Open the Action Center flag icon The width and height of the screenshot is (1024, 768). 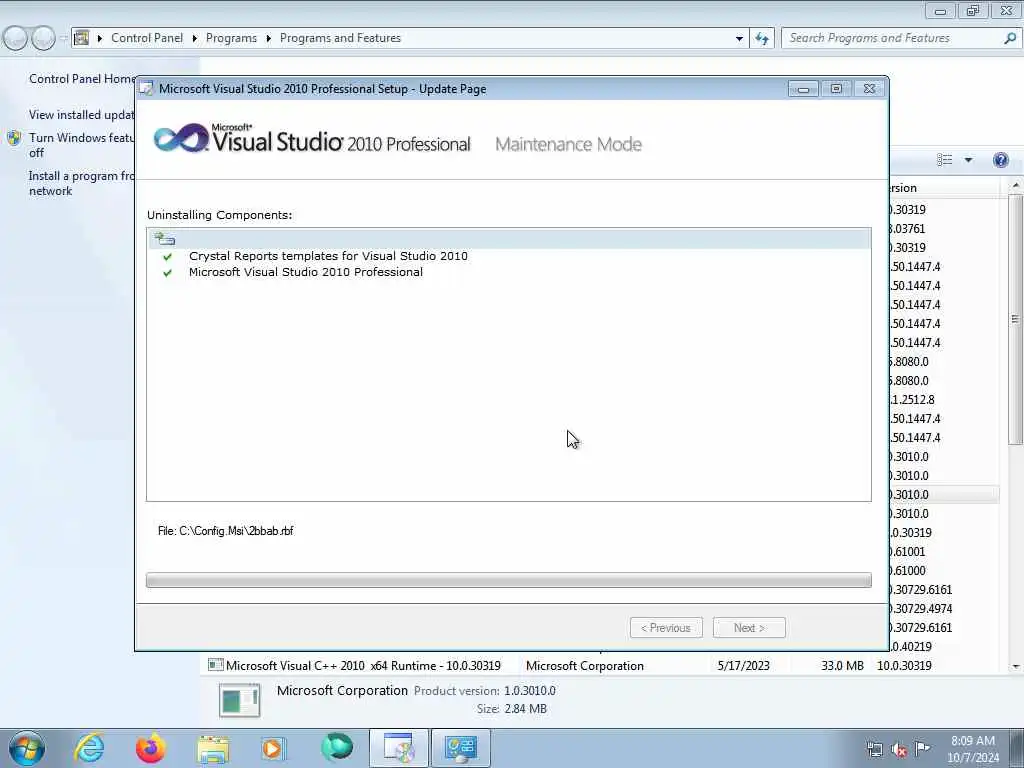click(x=922, y=748)
